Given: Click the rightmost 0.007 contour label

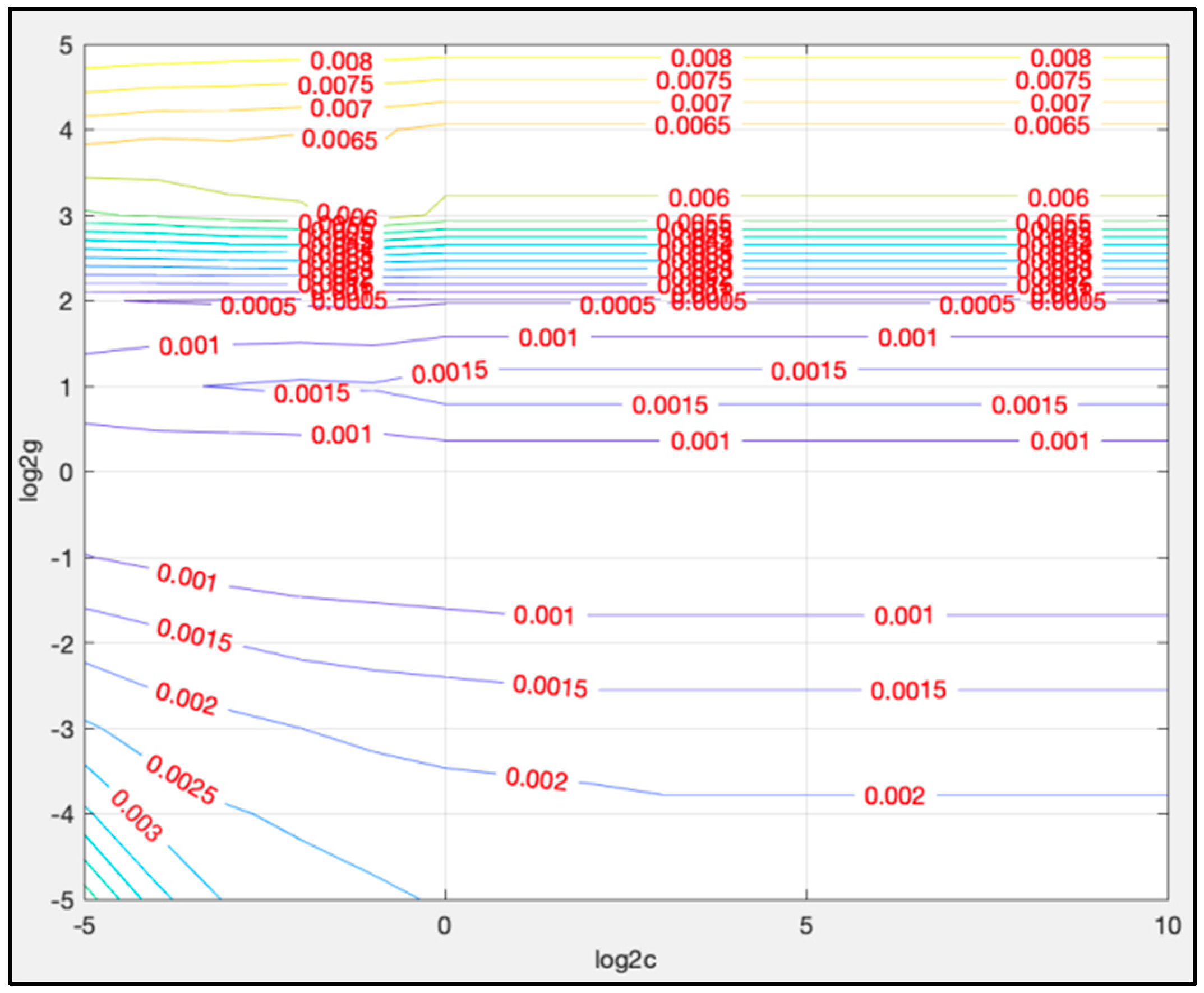Looking at the screenshot, I should 1060,103.
